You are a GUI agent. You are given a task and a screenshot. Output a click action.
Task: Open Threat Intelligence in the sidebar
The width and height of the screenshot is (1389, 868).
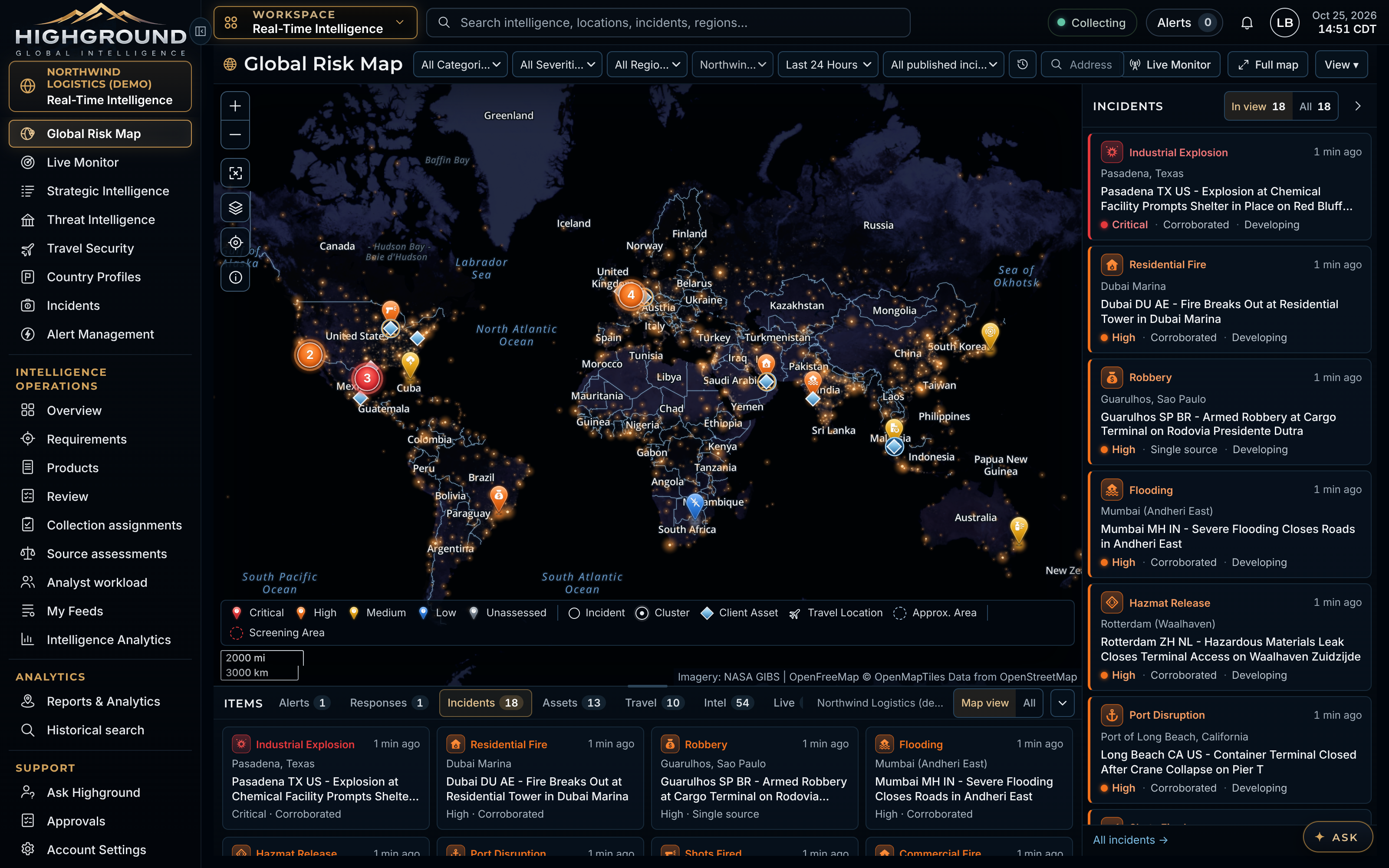100,219
